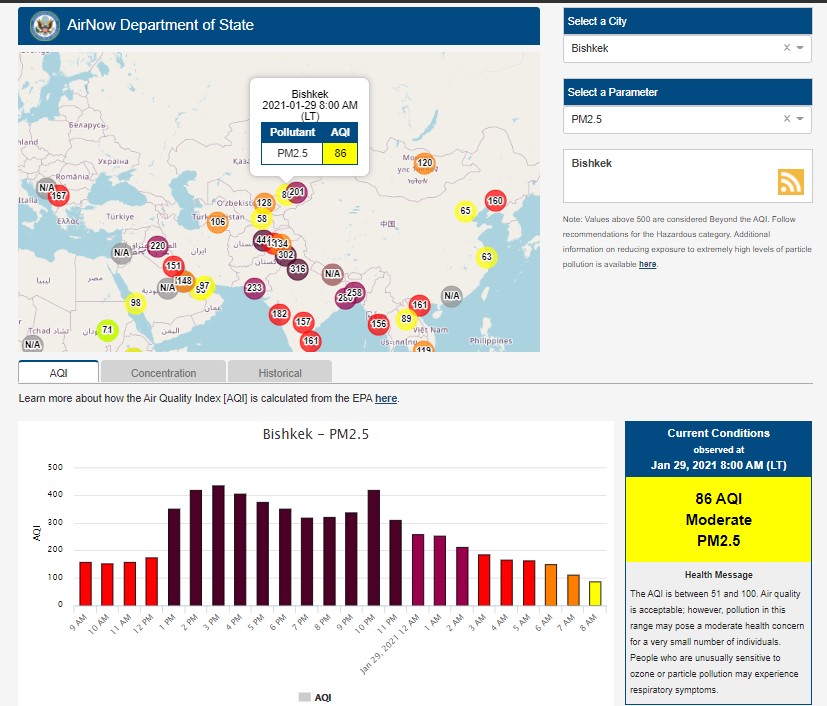Image resolution: width=827 pixels, height=706 pixels.
Task: Select the green 71 map marker
Action: pyautogui.click(x=107, y=330)
